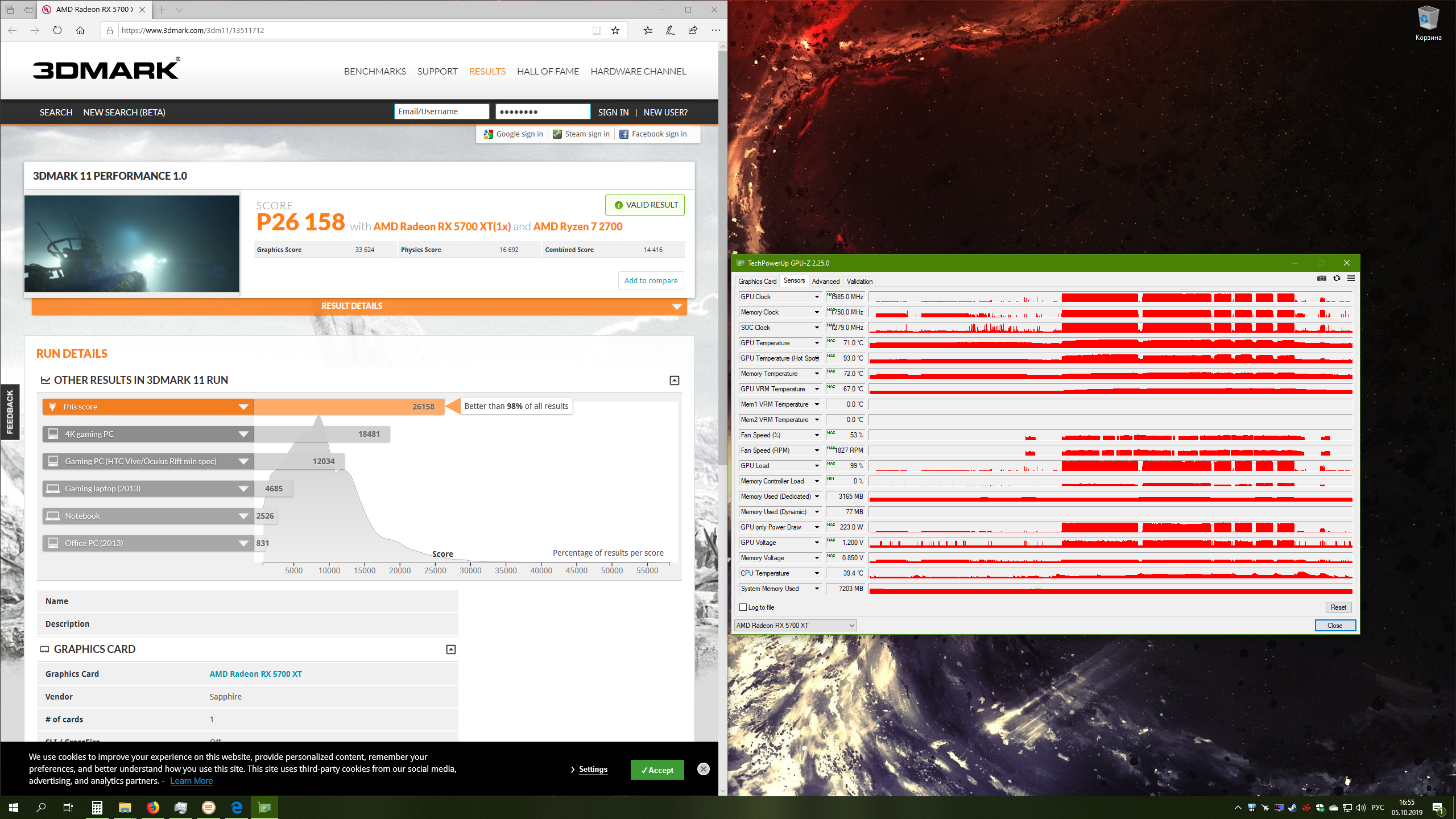This screenshot has height=819, width=1456.
Task: Open the GPU Clock sensor dropdown
Action: coord(817,297)
